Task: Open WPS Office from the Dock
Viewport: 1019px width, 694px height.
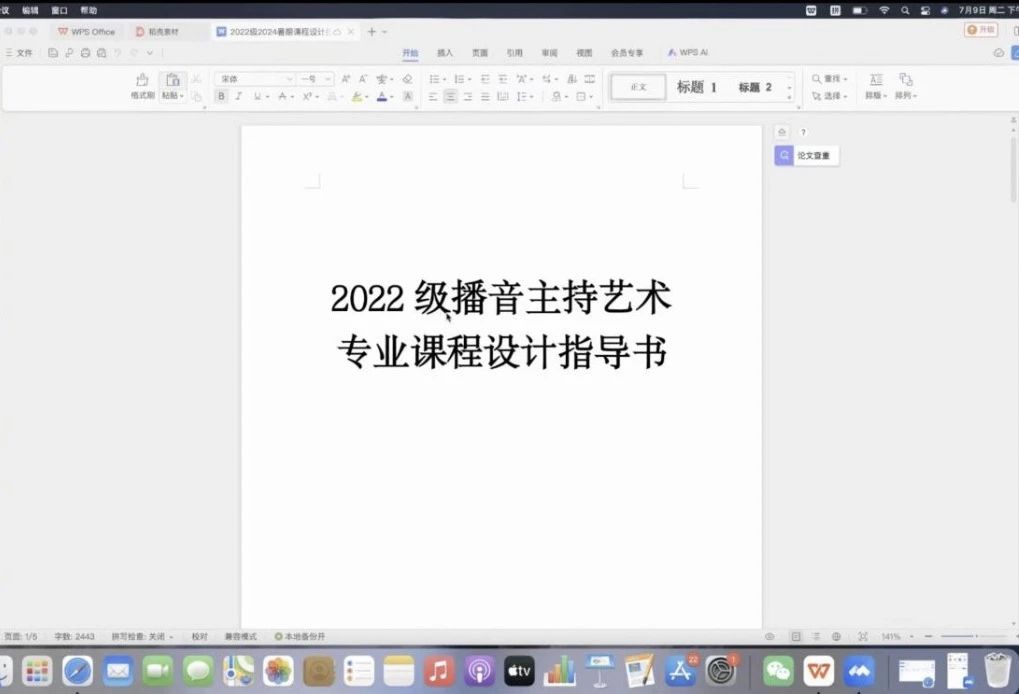Action: click(x=819, y=670)
